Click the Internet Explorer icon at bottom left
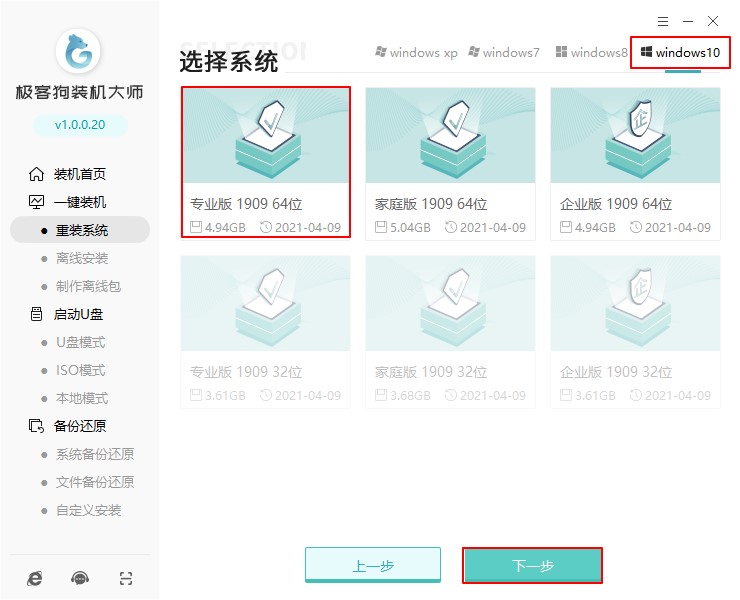740x600 pixels. (x=36, y=578)
